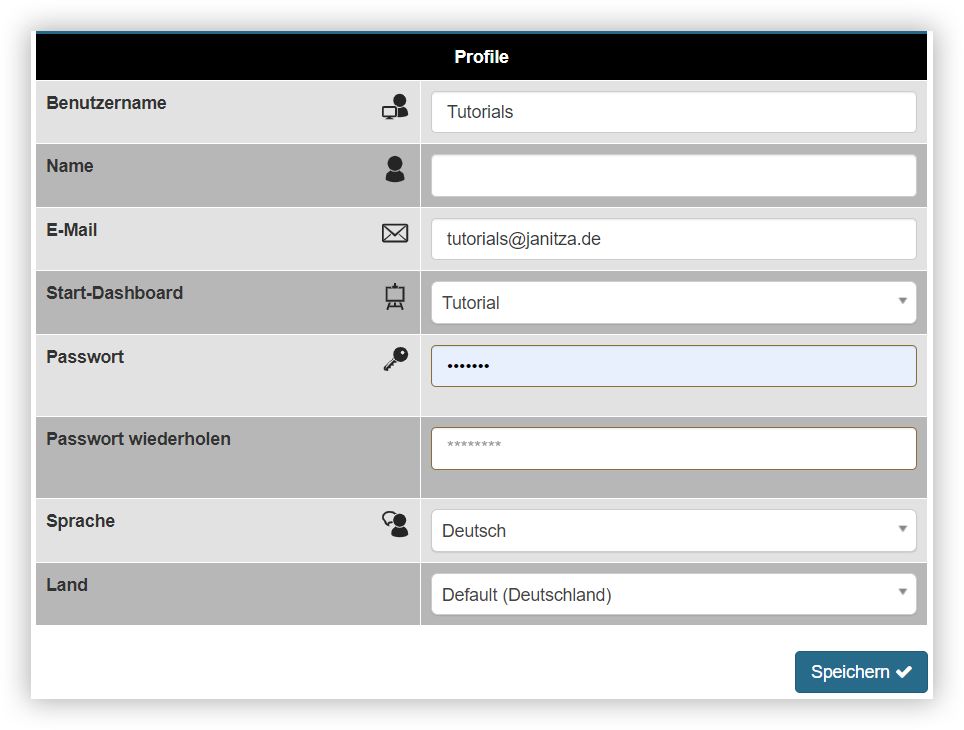Image resolution: width=964 pixels, height=730 pixels.
Task: Open the Start-Dashboard dropdown showing Tutorial
Action: coord(673,302)
